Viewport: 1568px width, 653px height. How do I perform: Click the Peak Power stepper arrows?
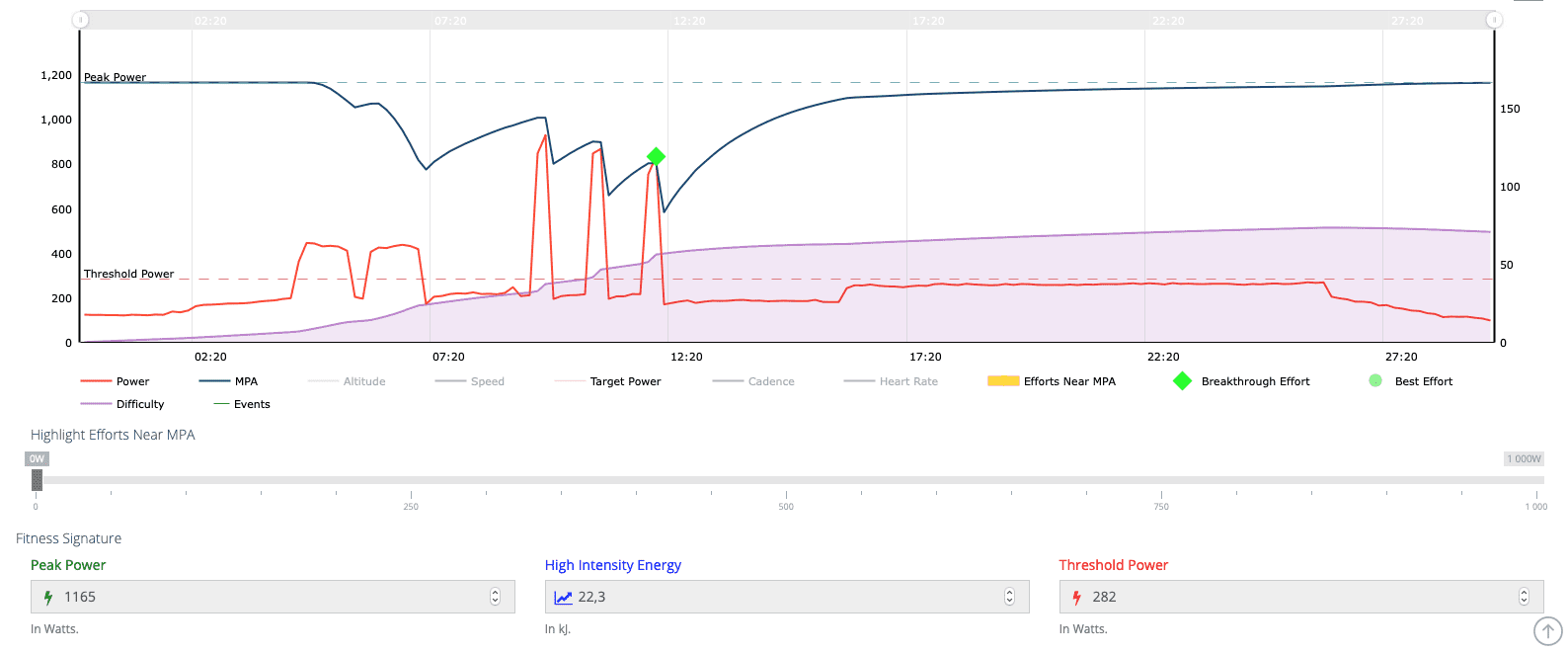click(x=495, y=597)
